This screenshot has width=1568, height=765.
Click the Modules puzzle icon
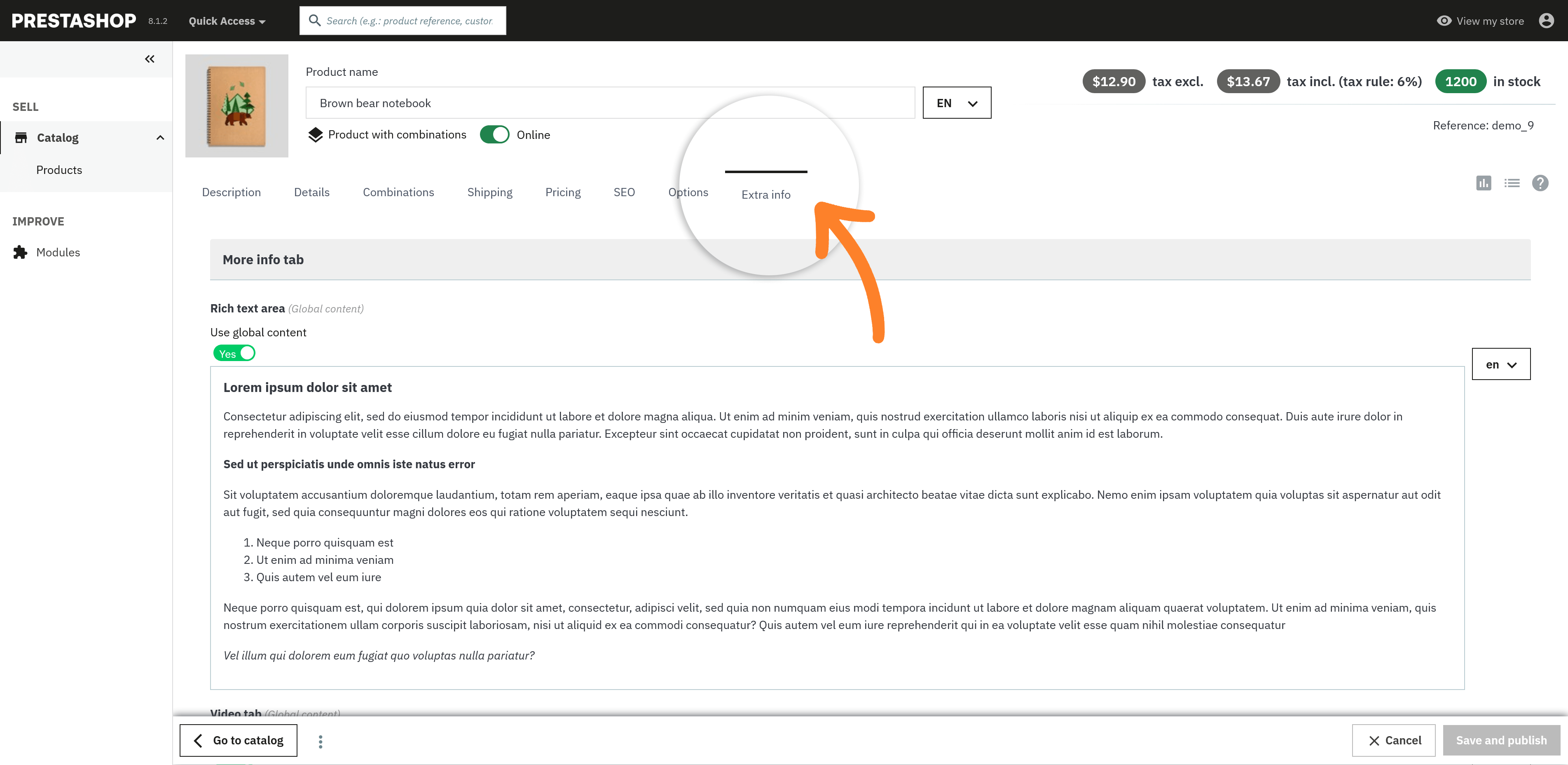pos(21,252)
